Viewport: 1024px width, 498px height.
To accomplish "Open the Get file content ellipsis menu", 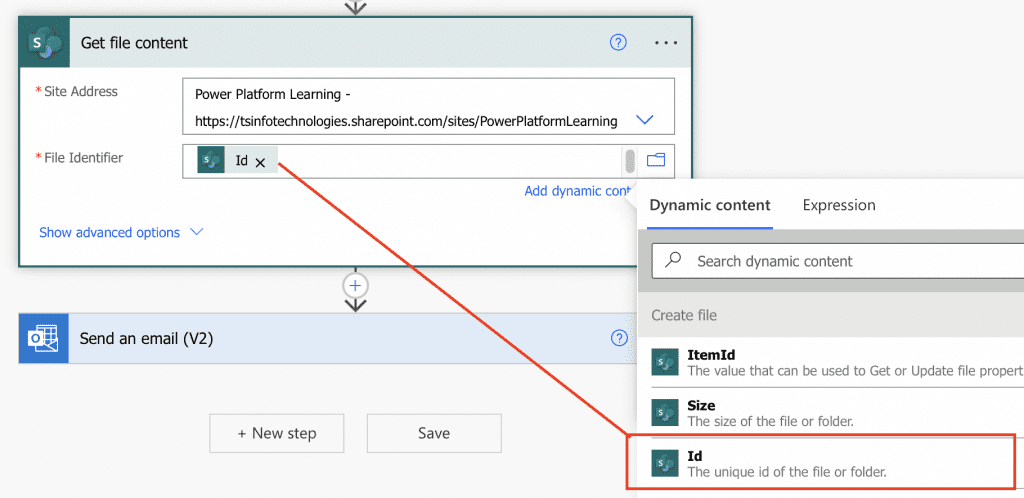I will [666, 42].
